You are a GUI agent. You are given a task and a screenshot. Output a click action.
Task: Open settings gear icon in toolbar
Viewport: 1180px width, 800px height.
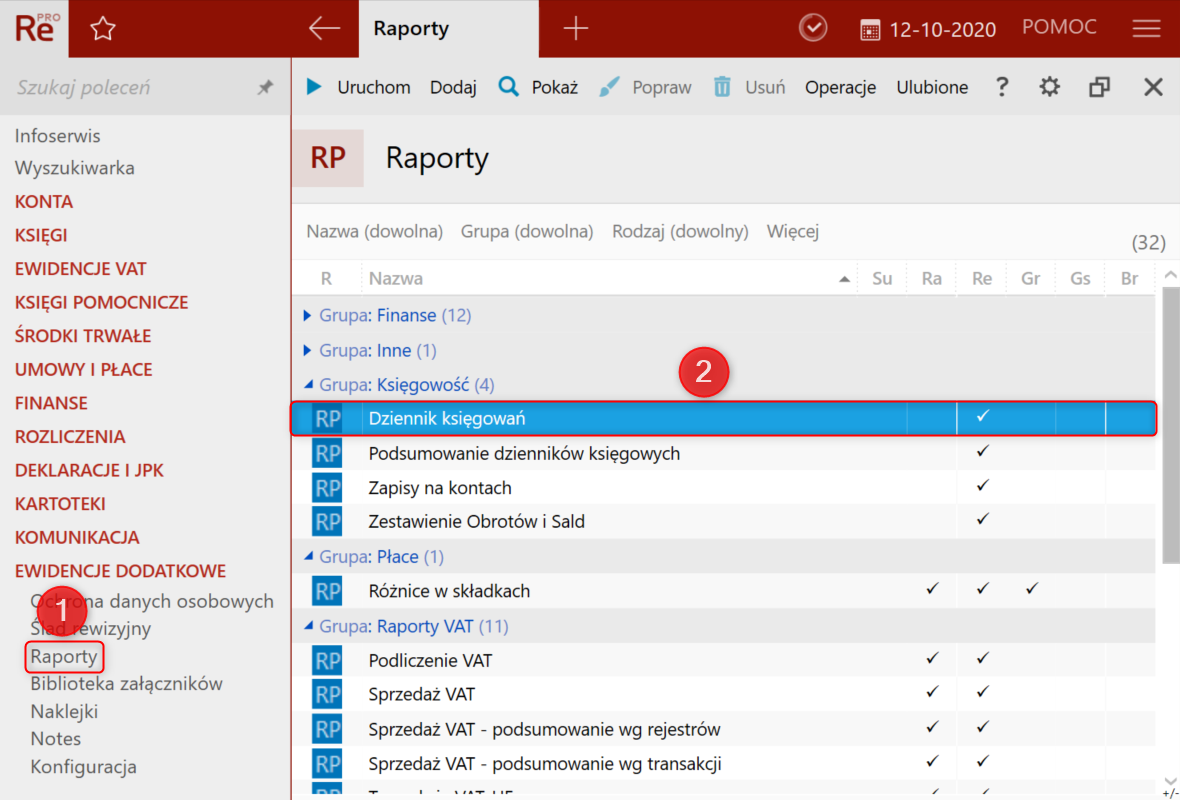coord(1049,87)
